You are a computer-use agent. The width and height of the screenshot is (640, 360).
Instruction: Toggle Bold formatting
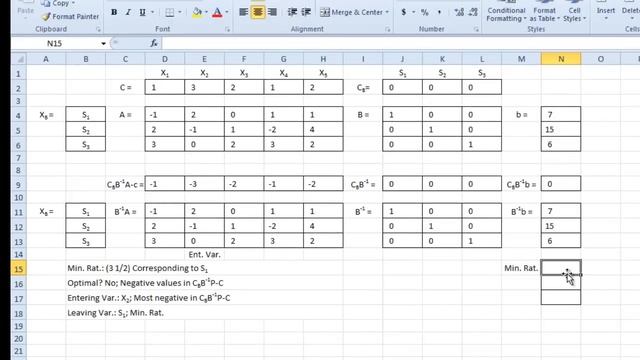tap(114, 12)
